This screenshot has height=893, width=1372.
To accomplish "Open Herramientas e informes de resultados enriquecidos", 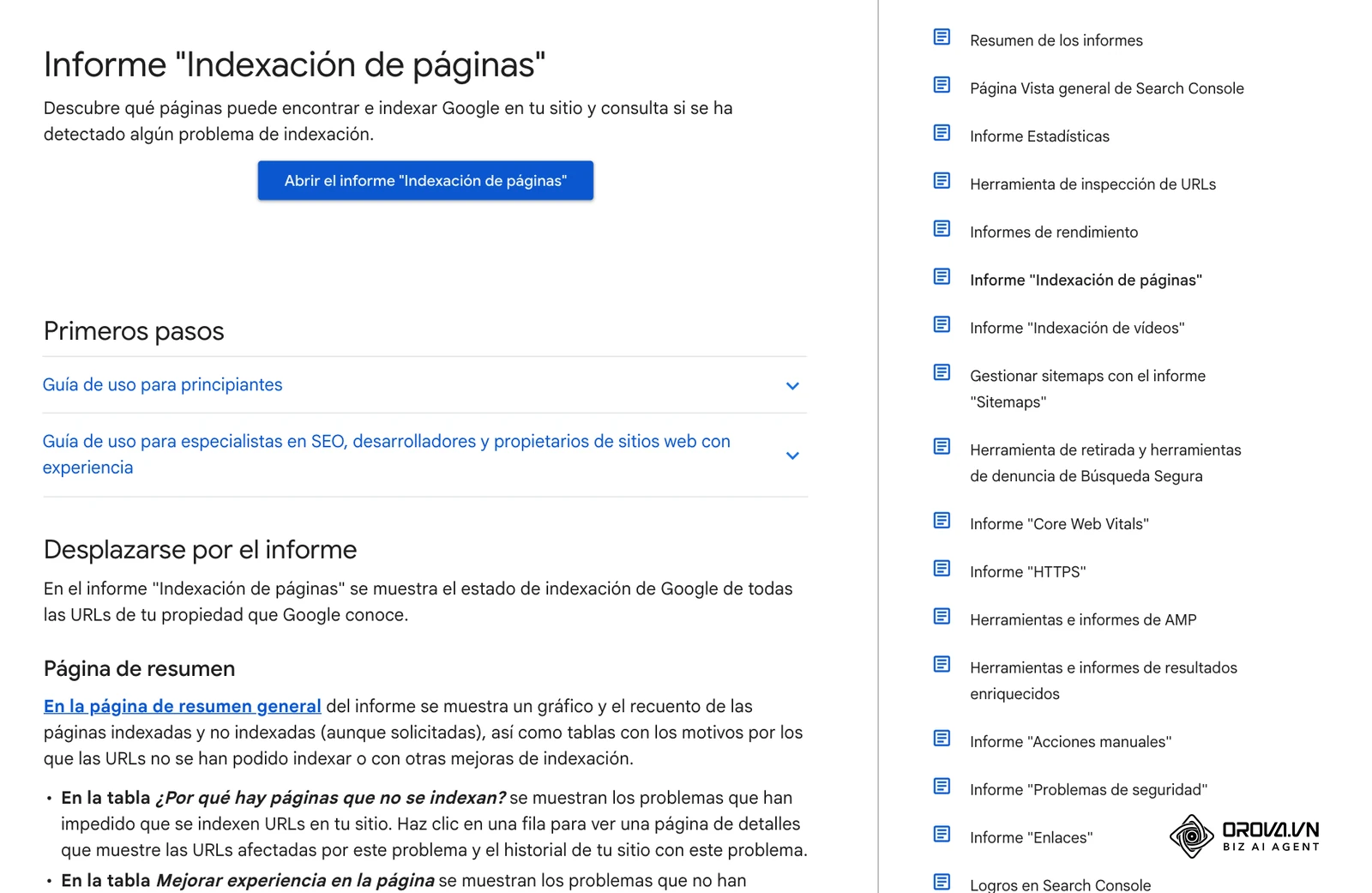I will 1104,681.
